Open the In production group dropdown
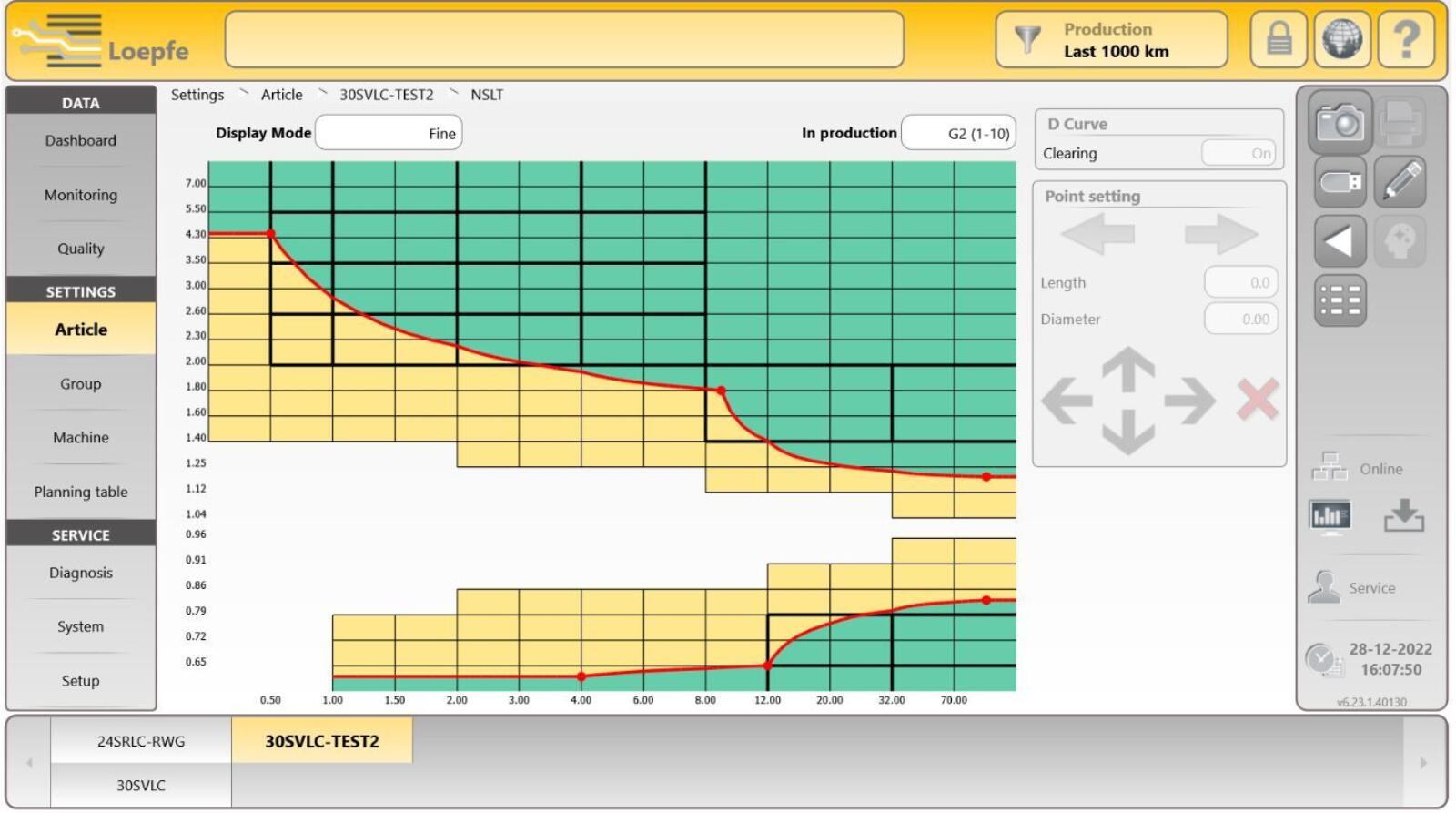 [958, 134]
